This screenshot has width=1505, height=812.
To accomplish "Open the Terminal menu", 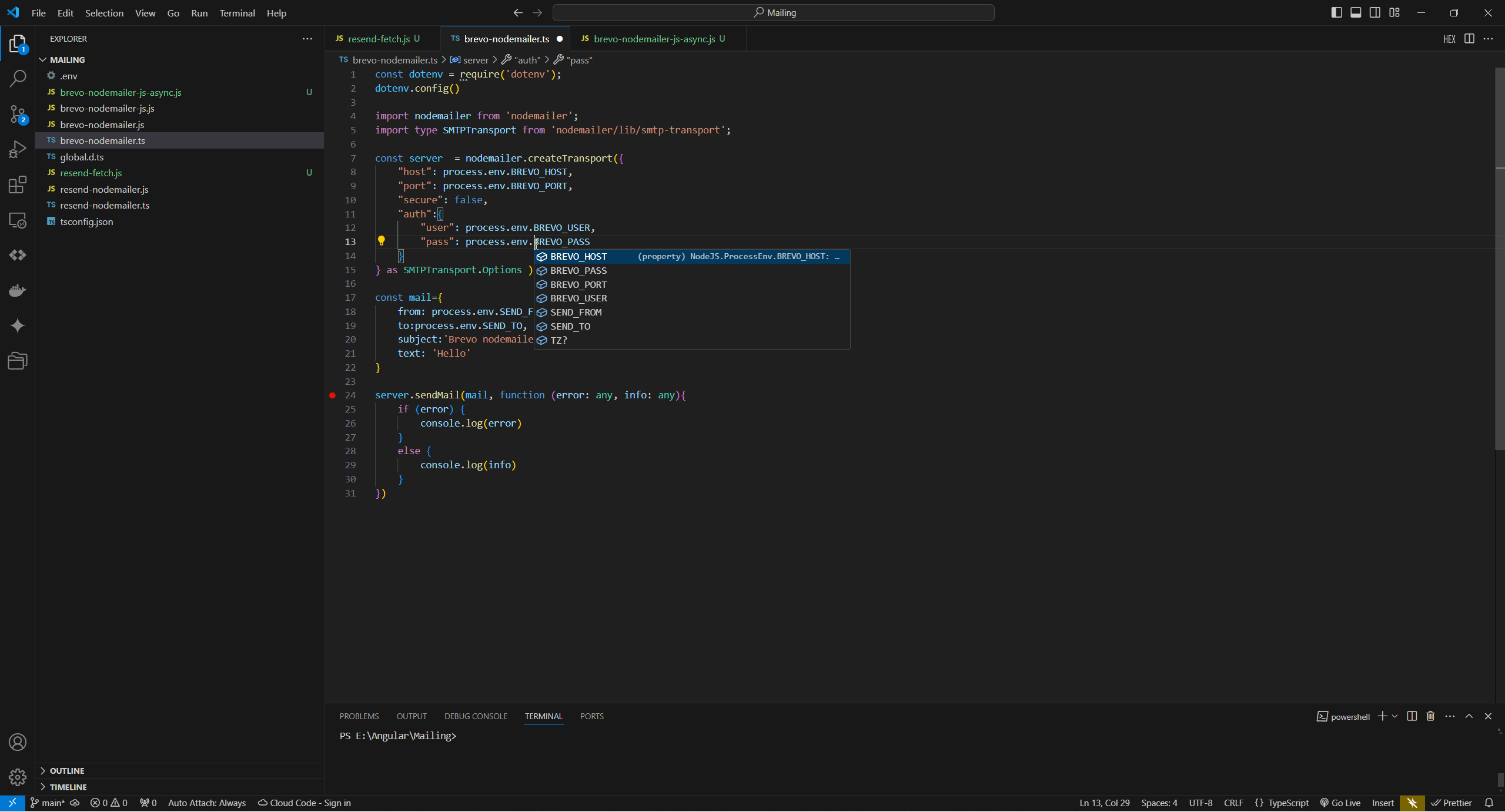I will point(237,12).
